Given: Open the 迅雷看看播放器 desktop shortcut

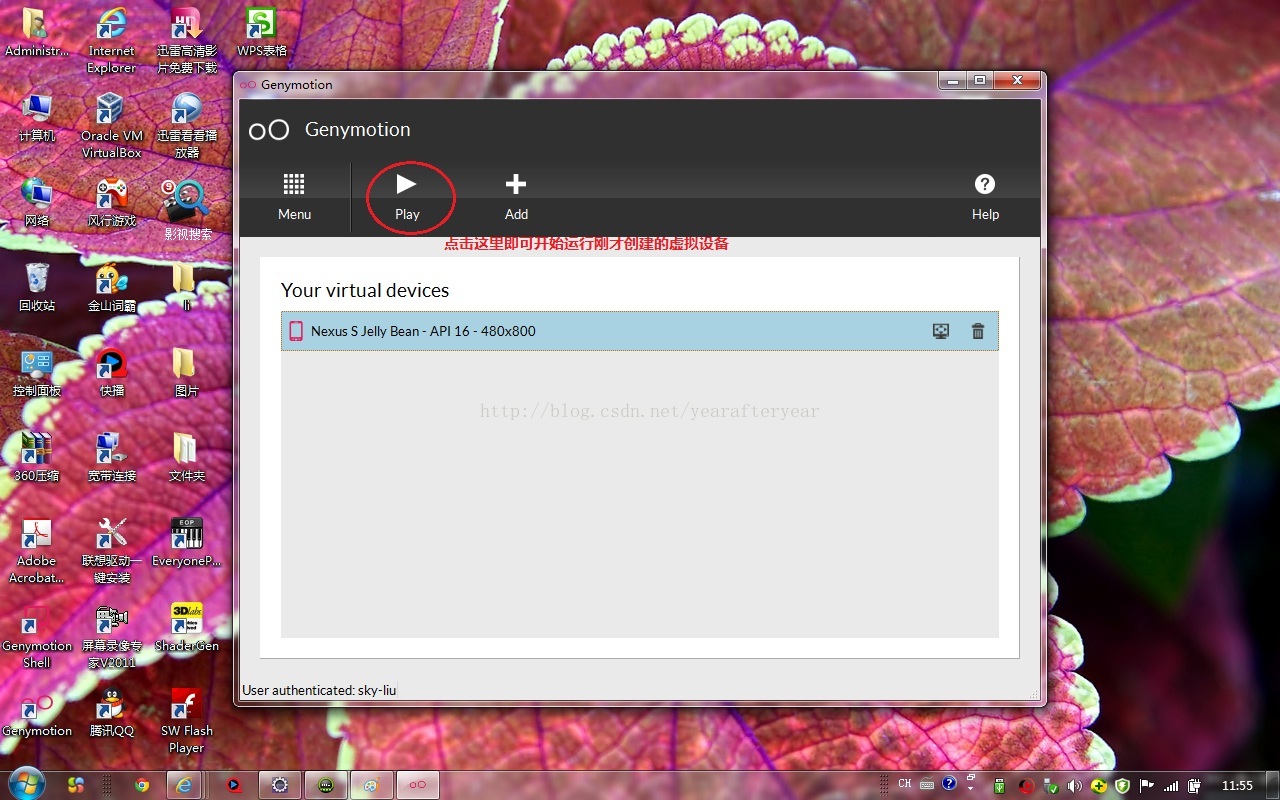Looking at the screenshot, I should [186, 126].
